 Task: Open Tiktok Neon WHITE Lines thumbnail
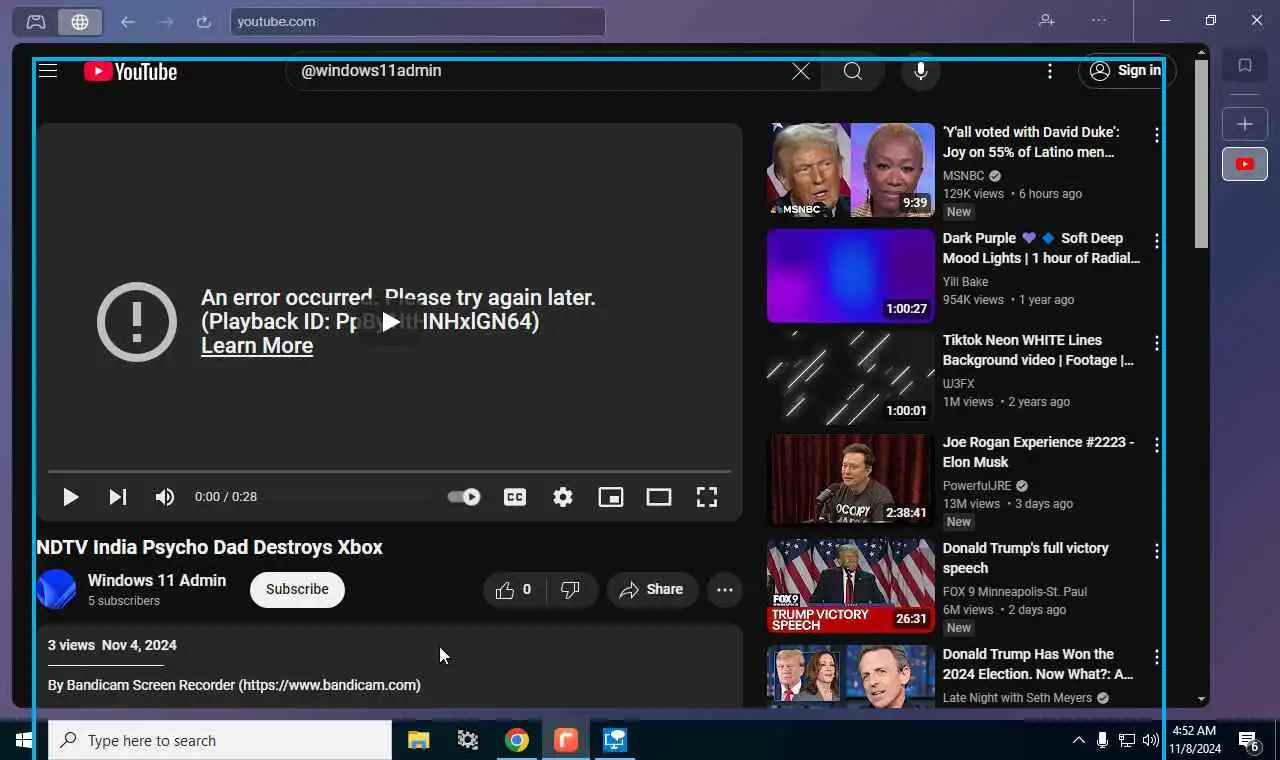coord(851,378)
